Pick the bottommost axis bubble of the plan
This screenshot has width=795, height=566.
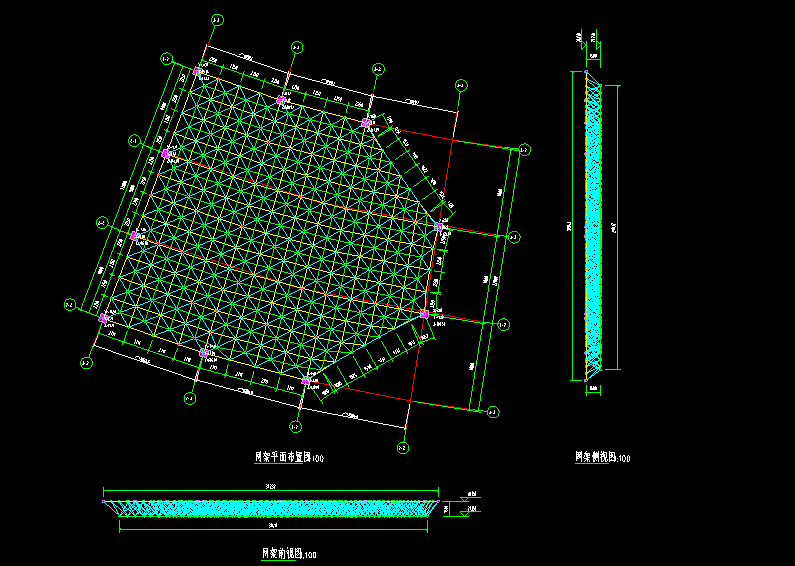pyautogui.click(x=402, y=446)
